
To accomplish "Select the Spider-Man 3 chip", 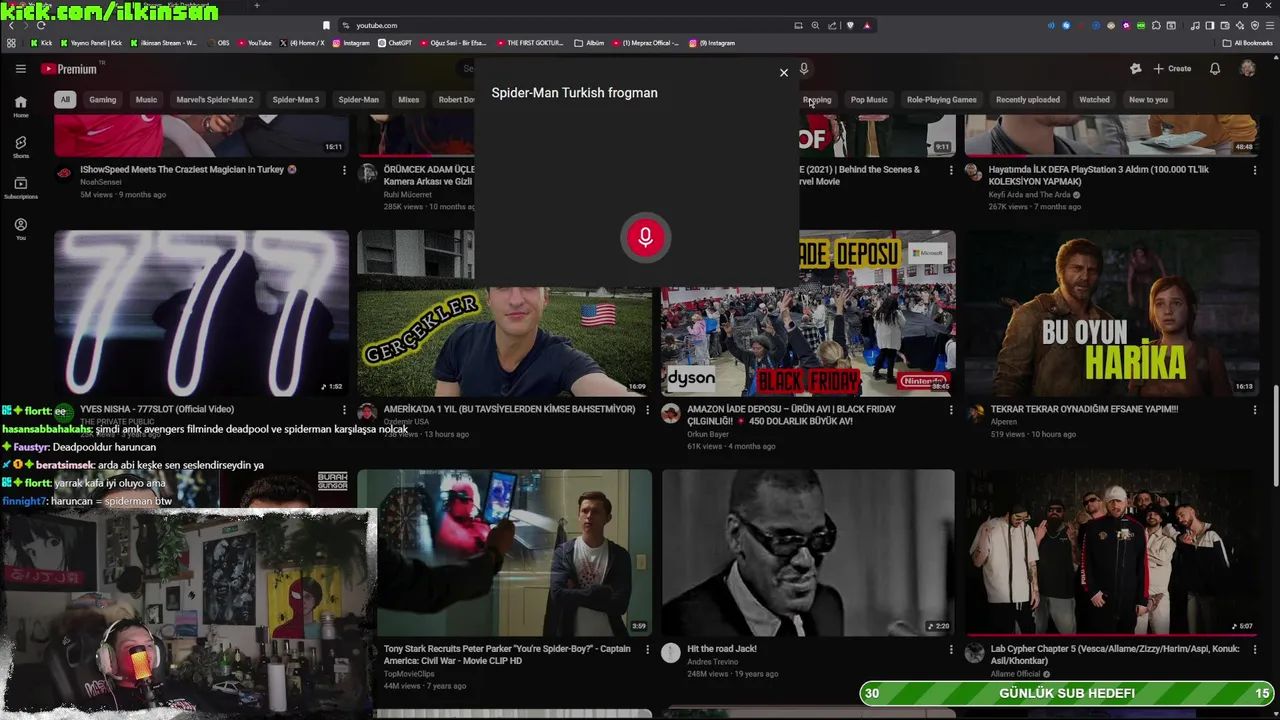I will point(296,100).
